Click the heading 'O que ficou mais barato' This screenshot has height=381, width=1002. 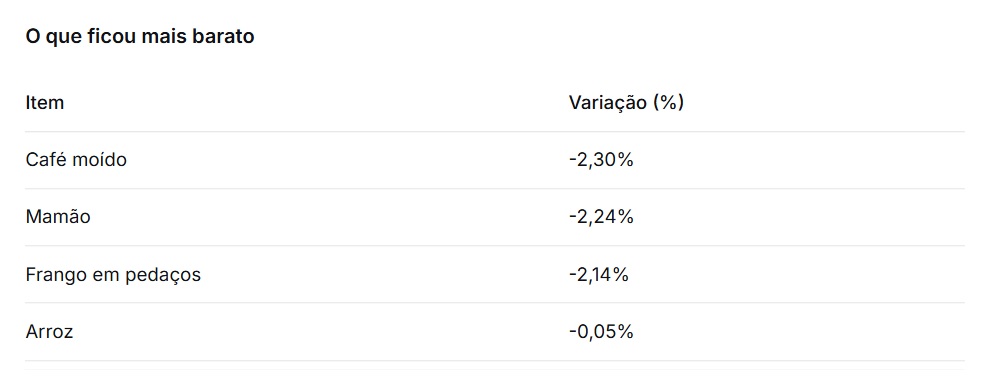coord(140,36)
